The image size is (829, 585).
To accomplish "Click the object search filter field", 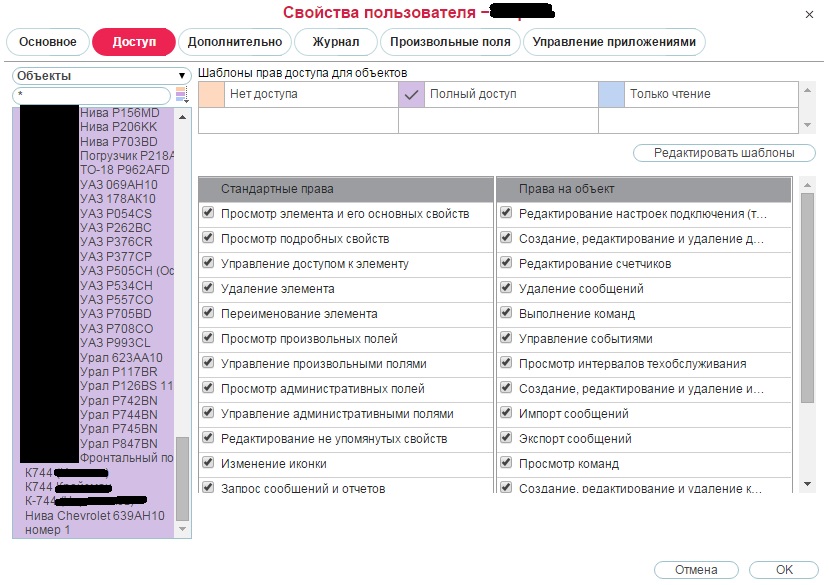I will click(x=92, y=95).
